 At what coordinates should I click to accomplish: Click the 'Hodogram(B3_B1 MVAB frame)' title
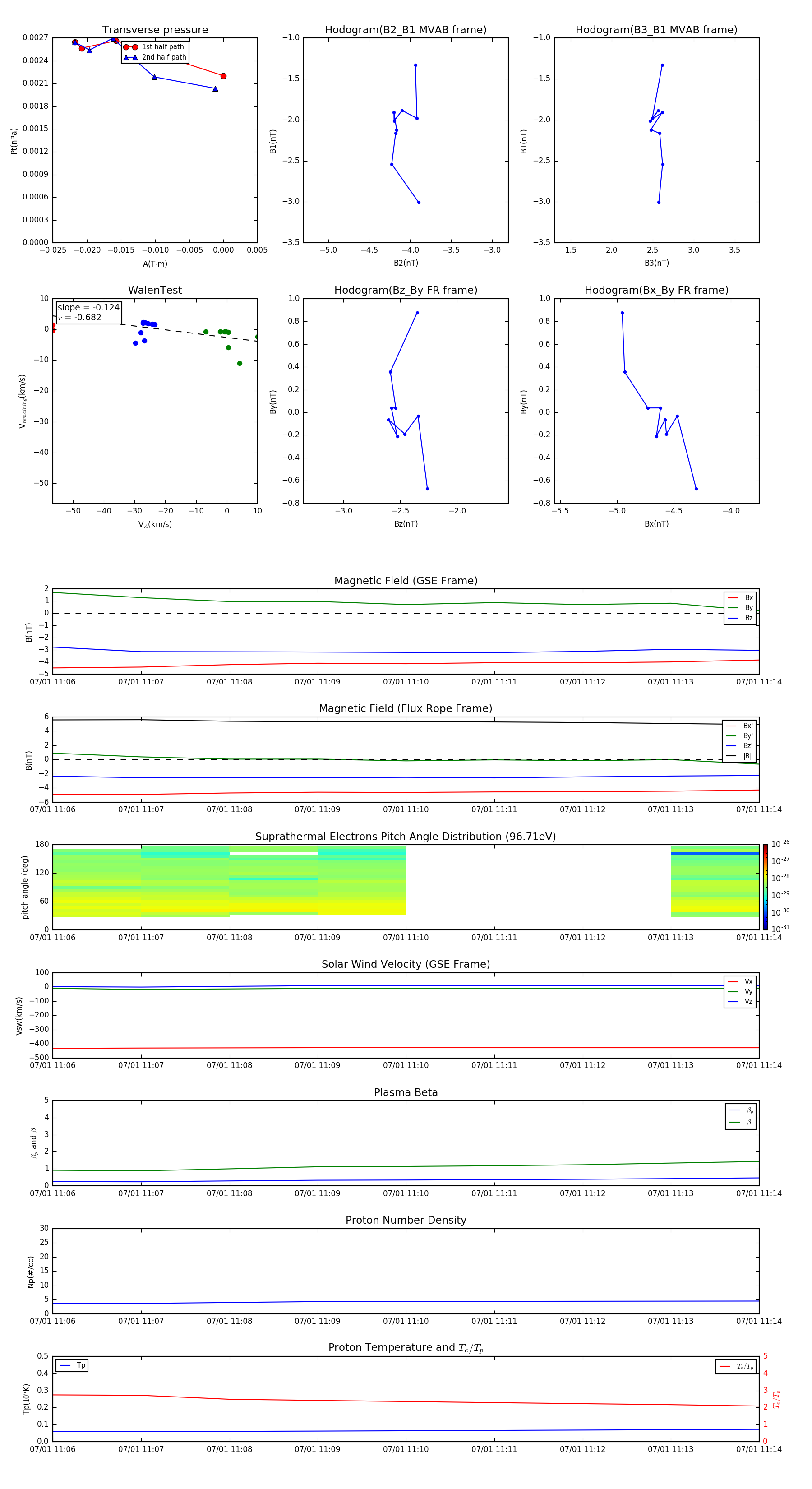point(656,30)
